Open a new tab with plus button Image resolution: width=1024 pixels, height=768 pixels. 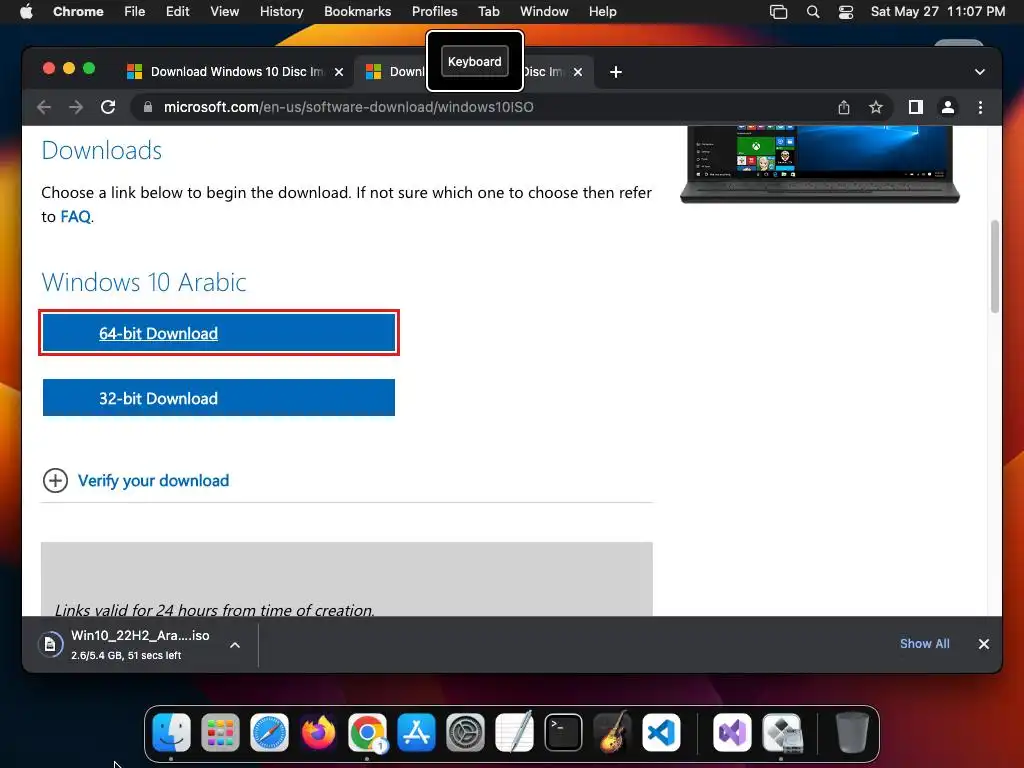(615, 72)
